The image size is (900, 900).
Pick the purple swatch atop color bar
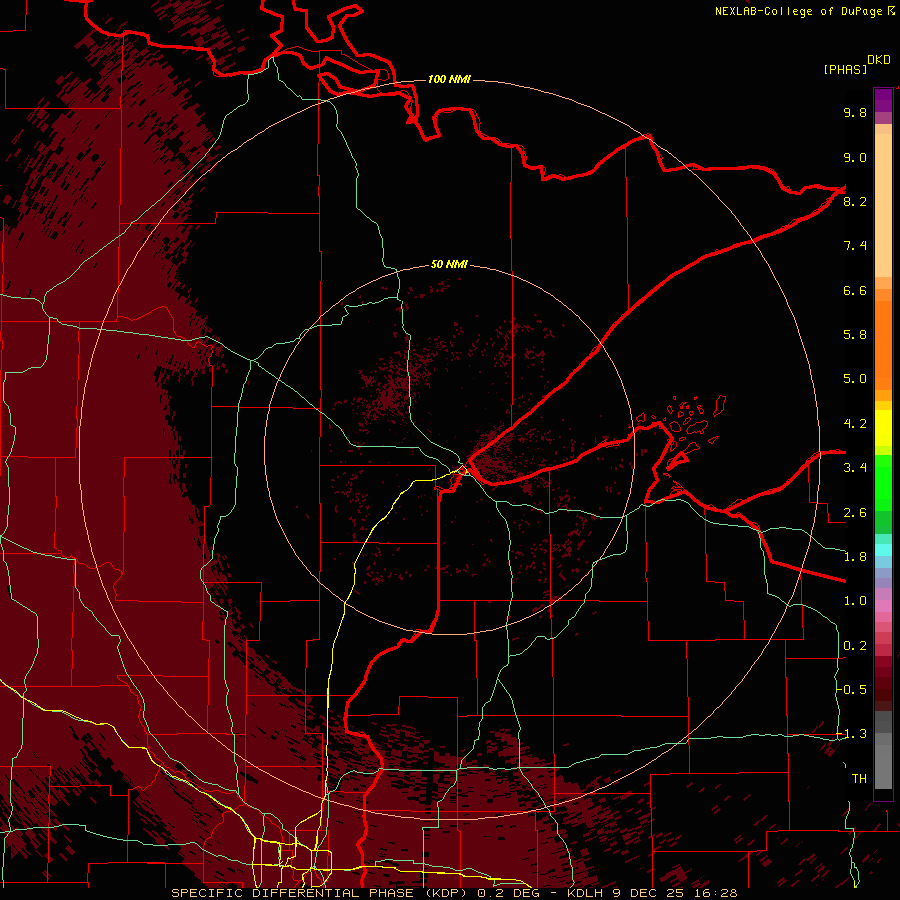coord(883,100)
